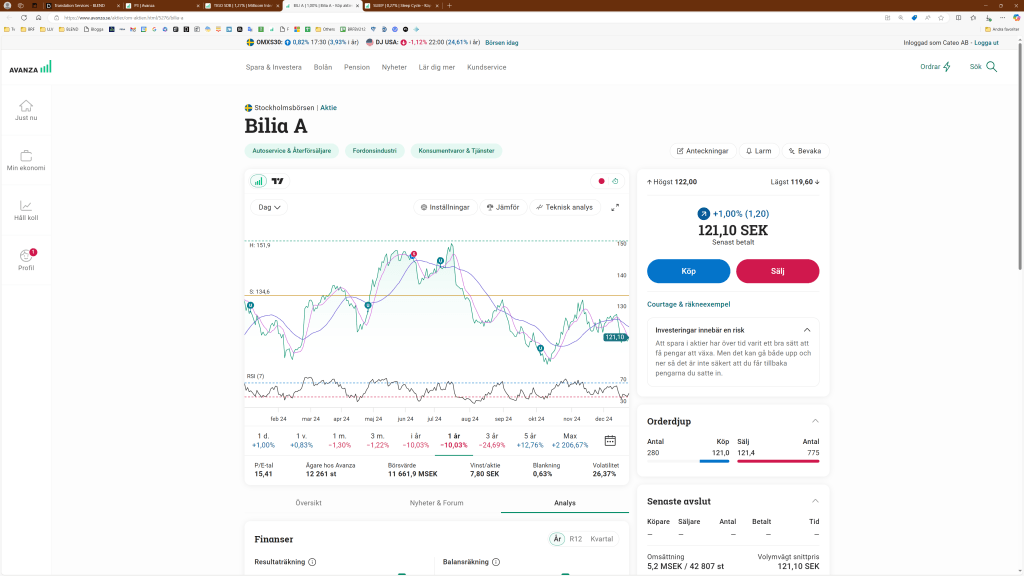
Task: Open the calendar date range picker
Action: 610,440
